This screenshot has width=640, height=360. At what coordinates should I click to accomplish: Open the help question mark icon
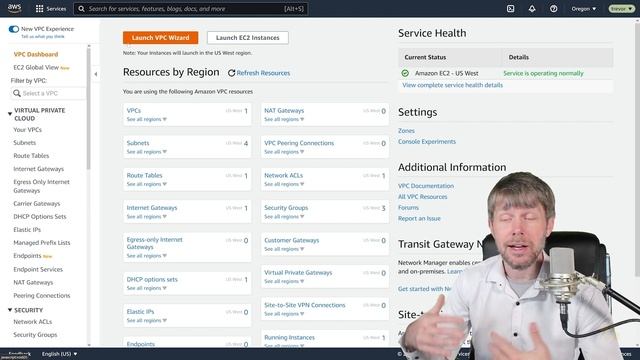553,9
